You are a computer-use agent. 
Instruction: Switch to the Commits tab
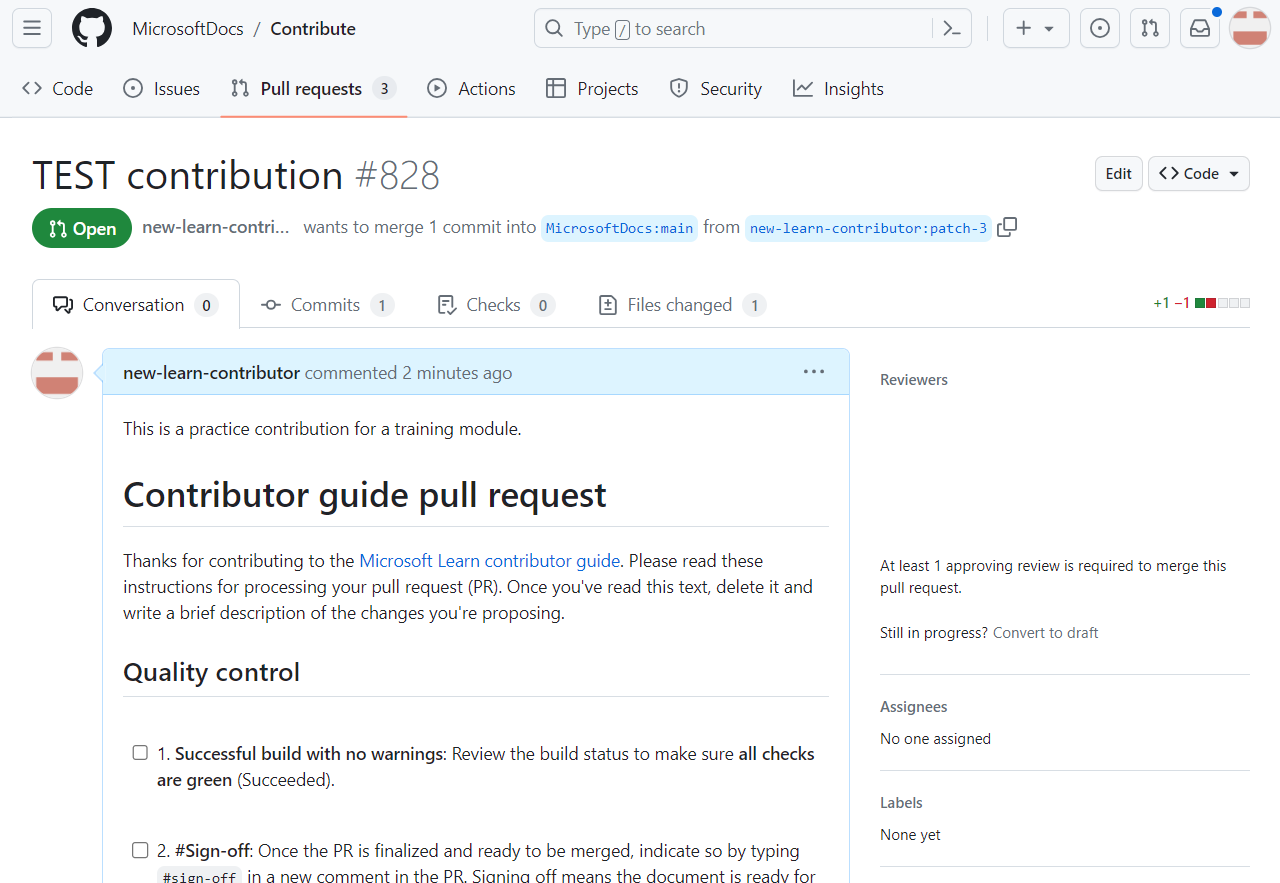point(327,304)
